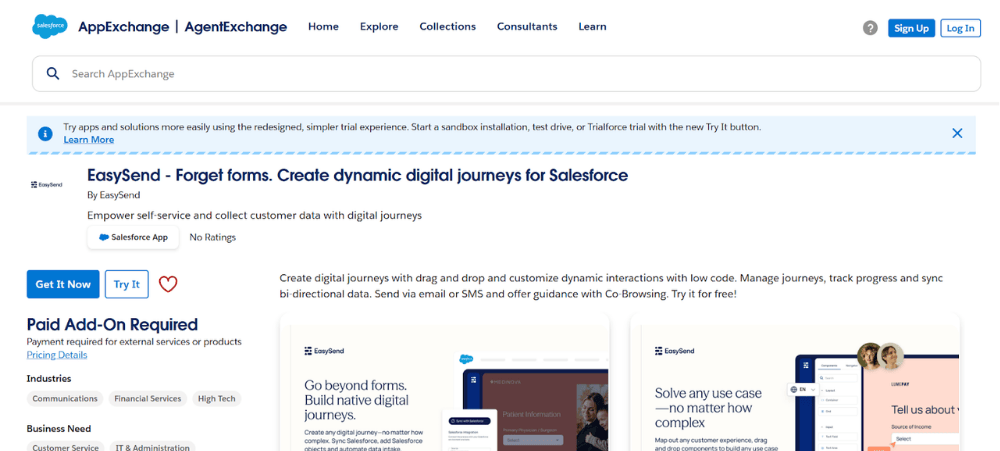Click the Get It Now button
The height and width of the screenshot is (451, 1000).
pyautogui.click(x=63, y=284)
